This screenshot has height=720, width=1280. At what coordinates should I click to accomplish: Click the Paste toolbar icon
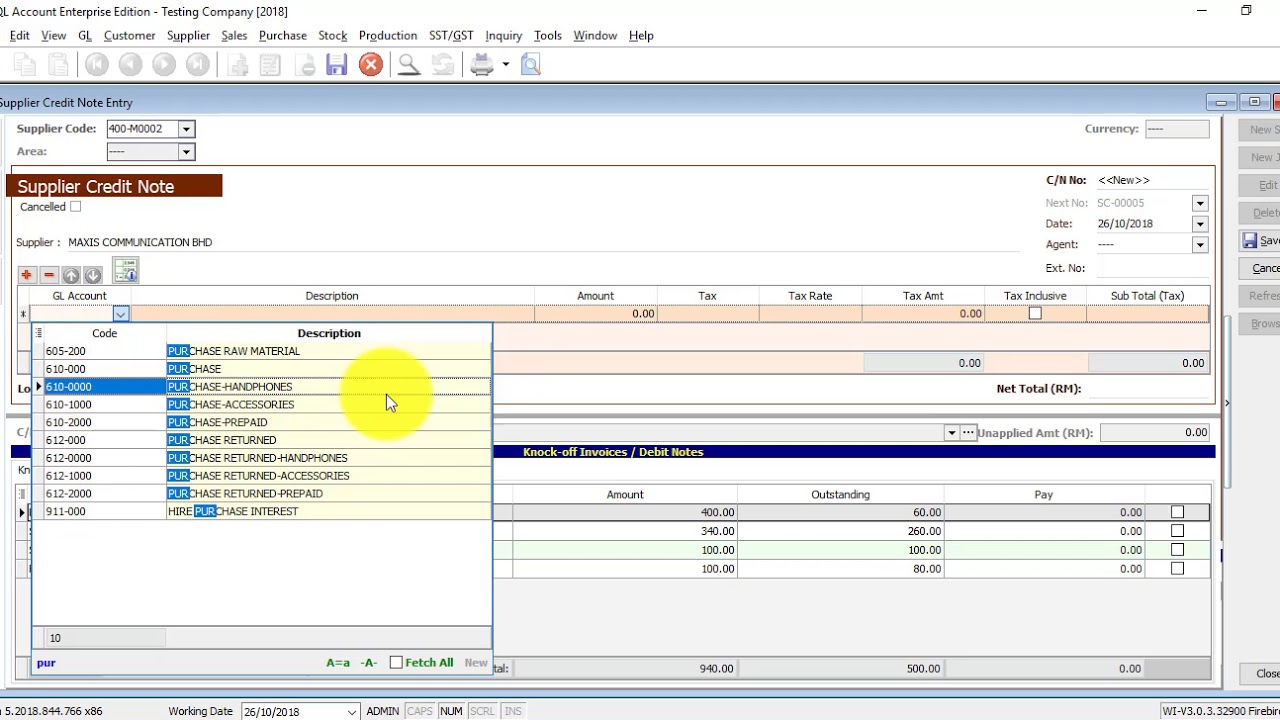tap(59, 65)
